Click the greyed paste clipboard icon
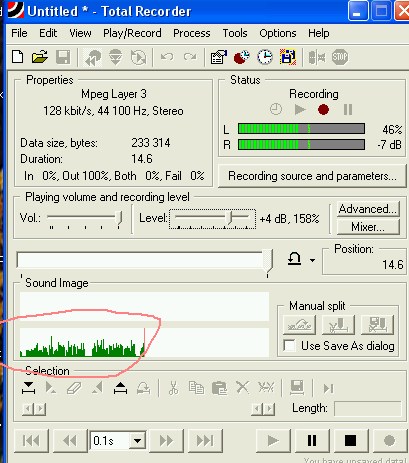 [219, 388]
